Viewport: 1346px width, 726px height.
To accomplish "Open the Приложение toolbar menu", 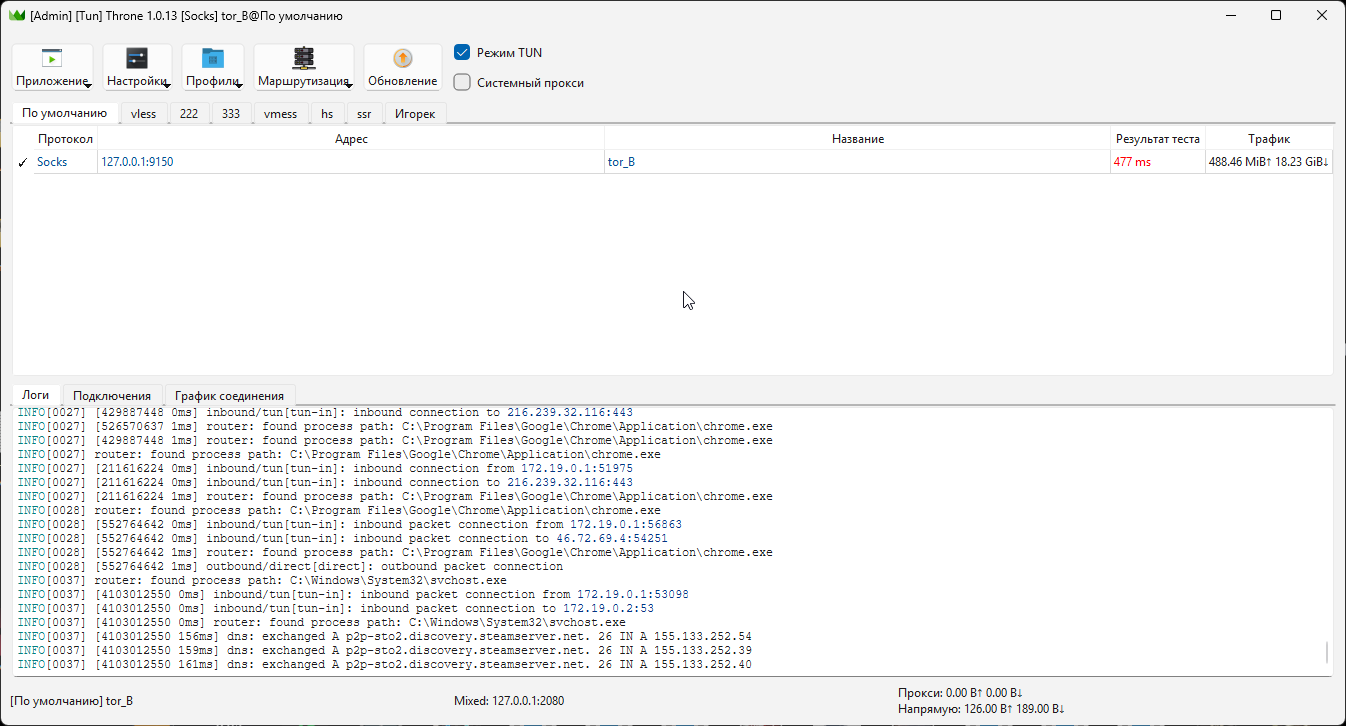I will pos(53,68).
